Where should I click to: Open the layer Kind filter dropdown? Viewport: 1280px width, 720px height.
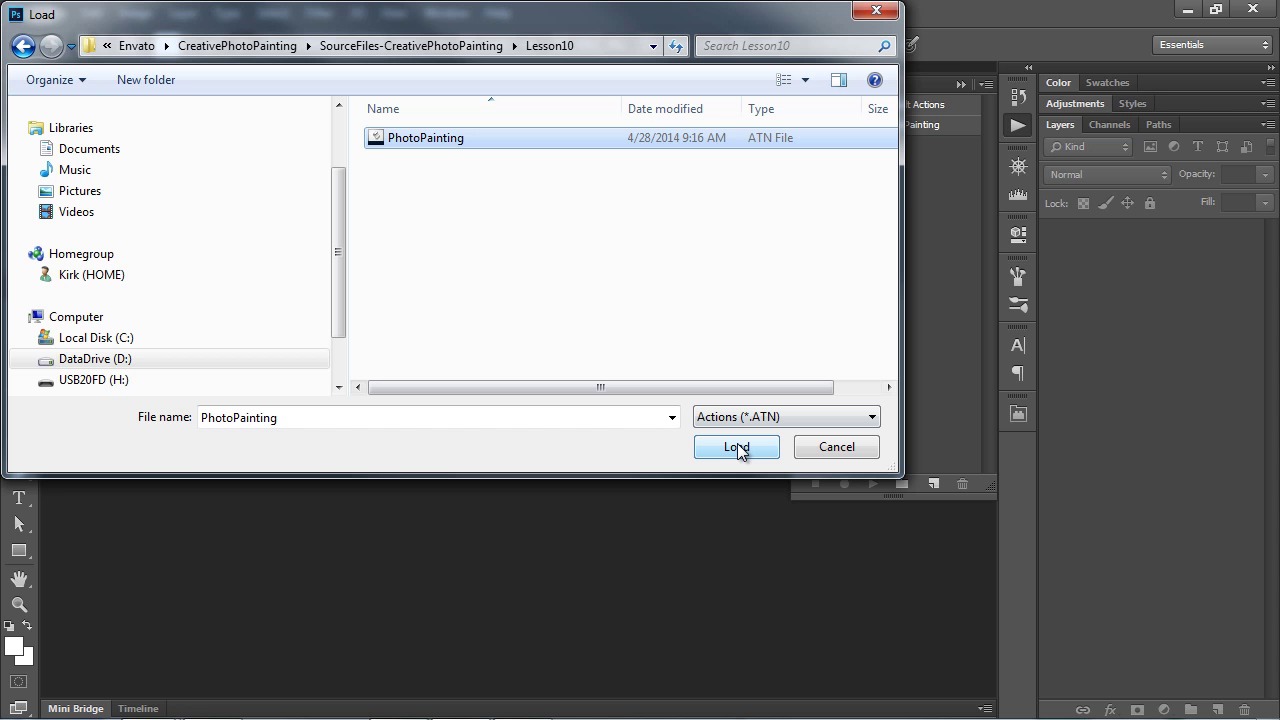click(x=1088, y=147)
